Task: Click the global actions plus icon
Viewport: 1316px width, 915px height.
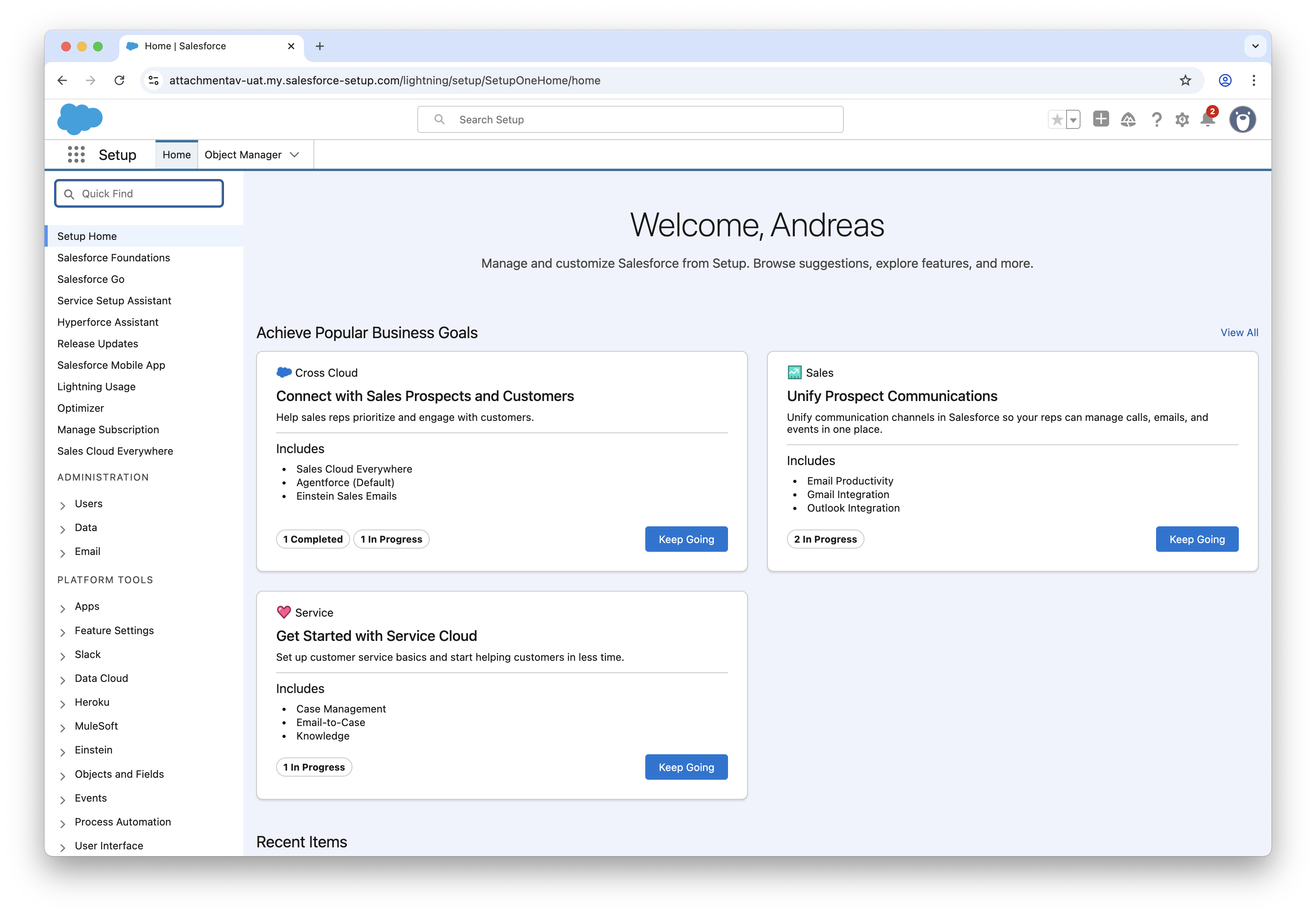Action: [1100, 119]
